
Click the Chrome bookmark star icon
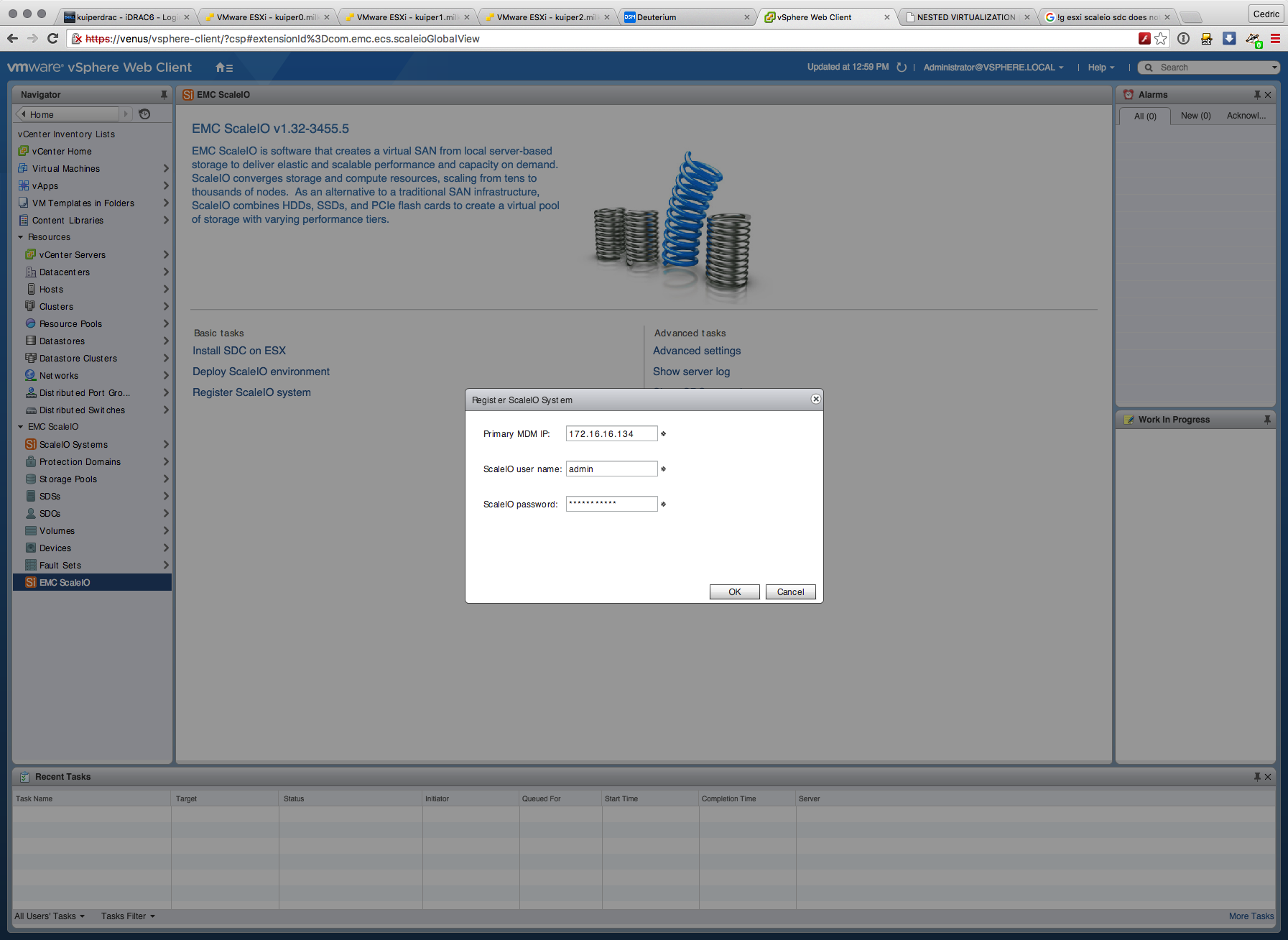(1161, 39)
